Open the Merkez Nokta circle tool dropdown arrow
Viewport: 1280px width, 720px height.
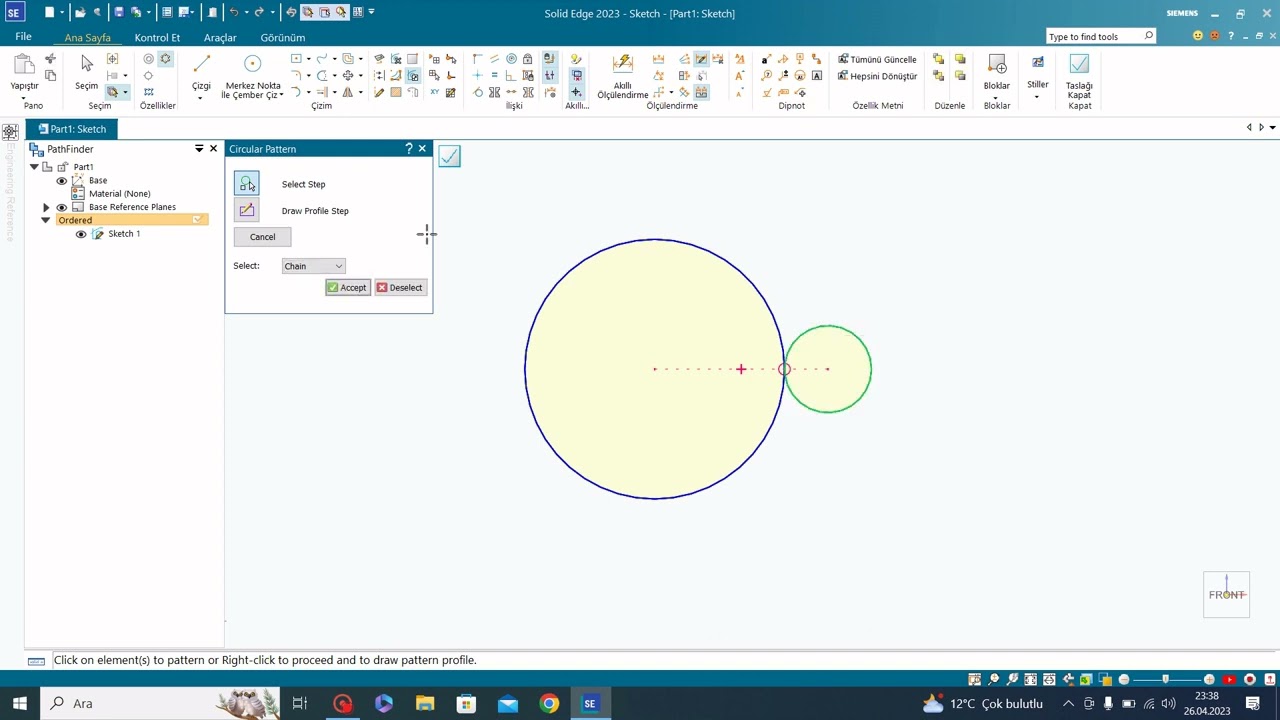coord(282,95)
